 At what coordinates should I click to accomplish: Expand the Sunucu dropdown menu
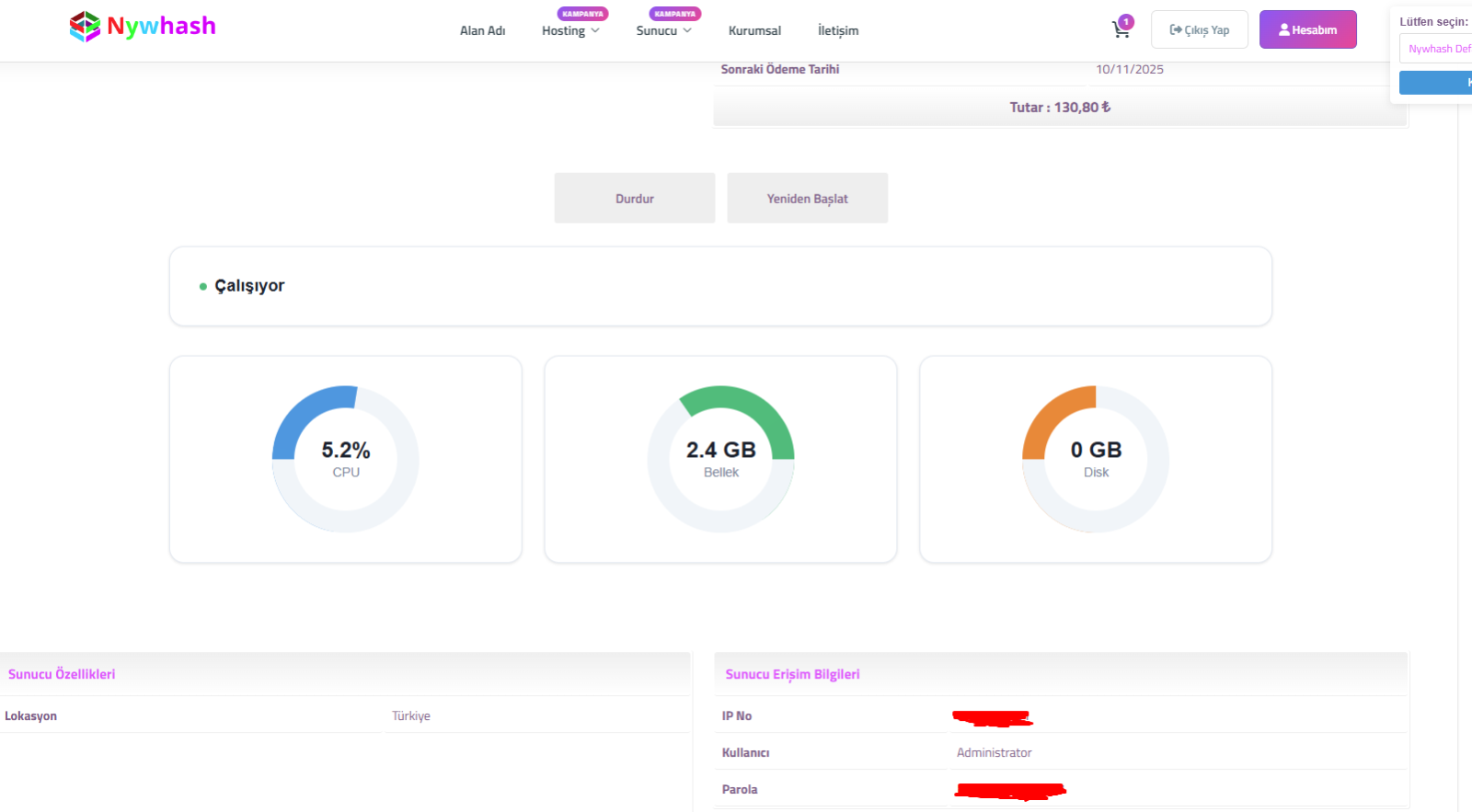(663, 31)
